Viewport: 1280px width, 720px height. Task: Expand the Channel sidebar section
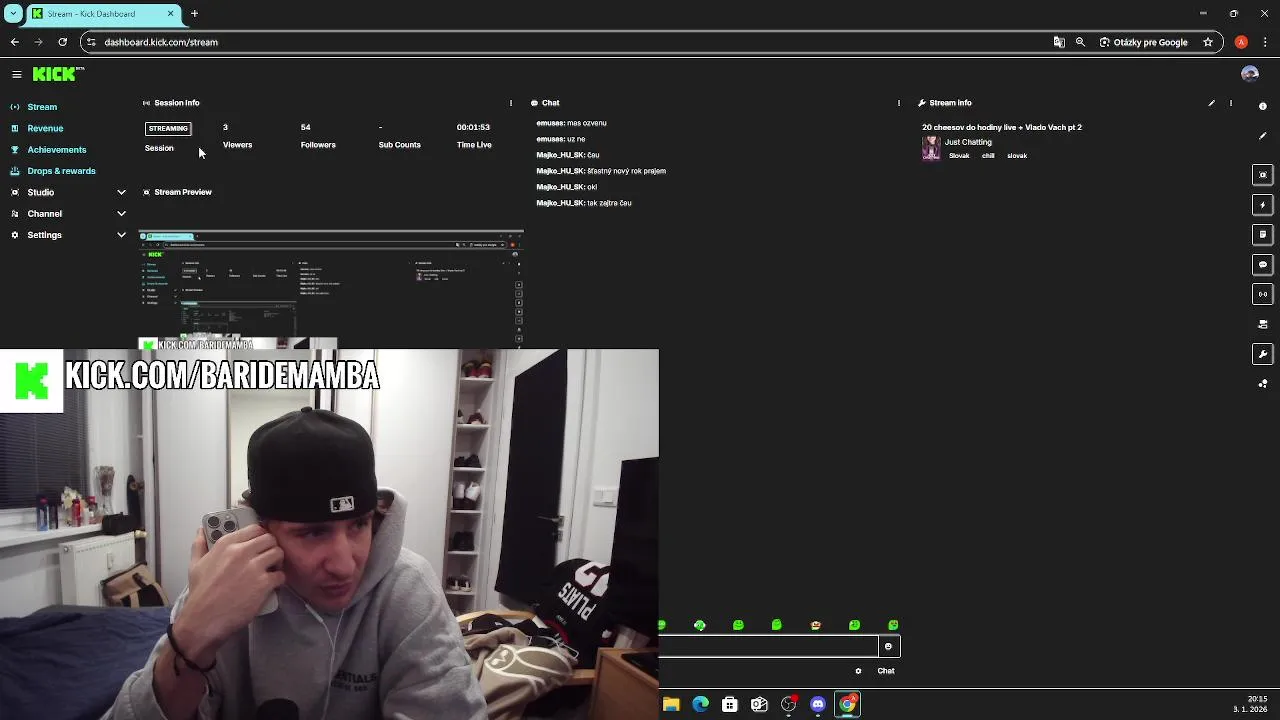pyautogui.click(x=121, y=214)
